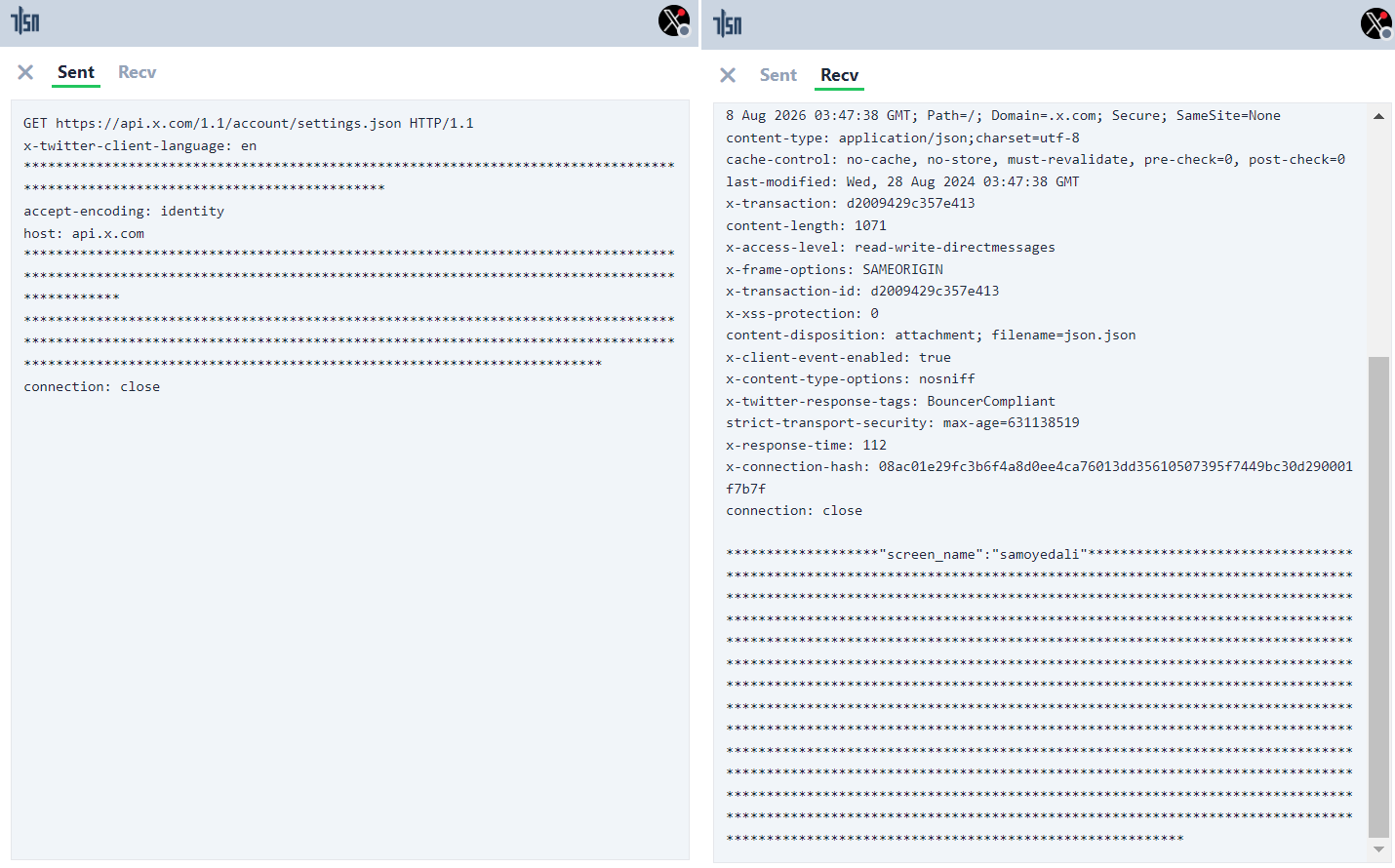Click the empty scrollbar track above the thumb
This screenshot has height=868, width=1395.
pyautogui.click(x=1378, y=234)
